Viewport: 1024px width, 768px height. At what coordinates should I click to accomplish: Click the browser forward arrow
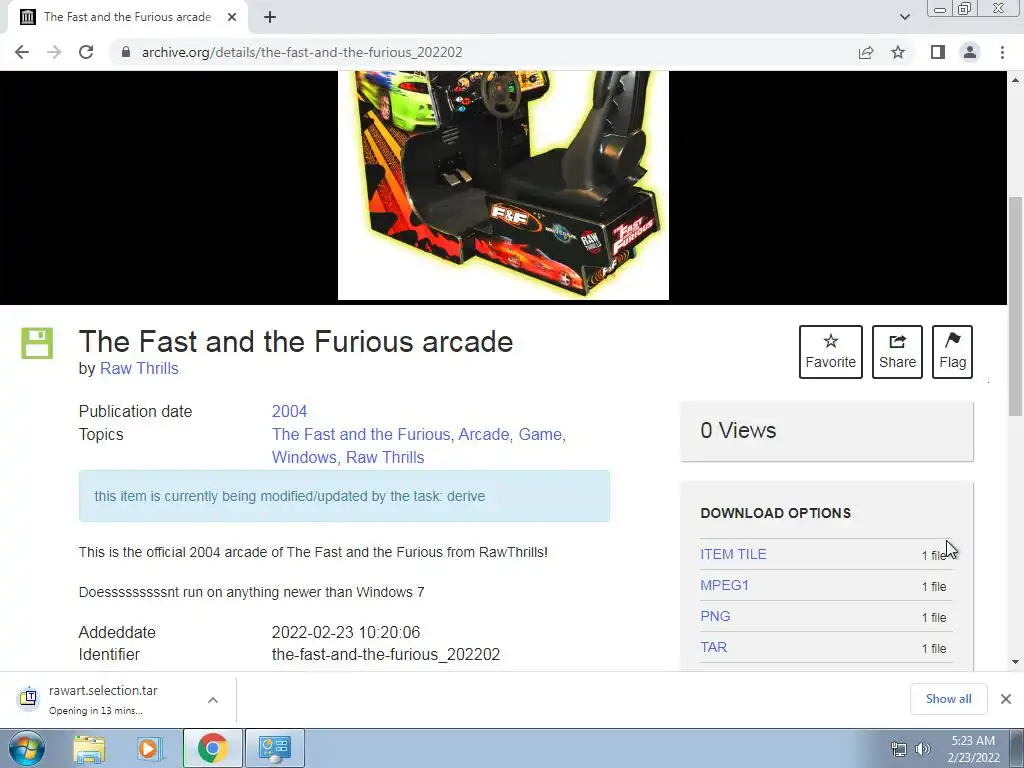(x=54, y=52)
